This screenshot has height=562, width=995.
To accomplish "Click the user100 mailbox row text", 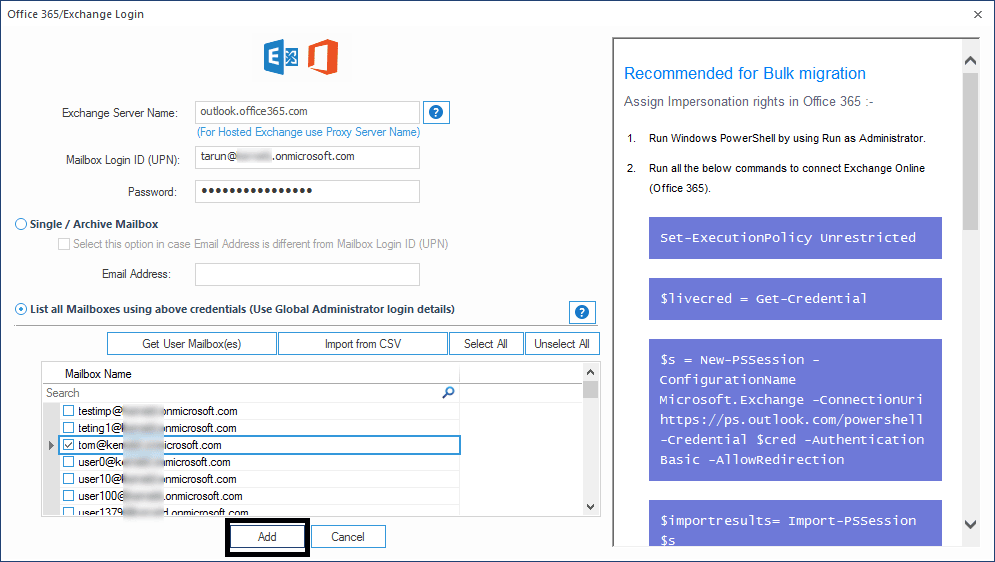I will pyautogui.click(x=160, y=496).
